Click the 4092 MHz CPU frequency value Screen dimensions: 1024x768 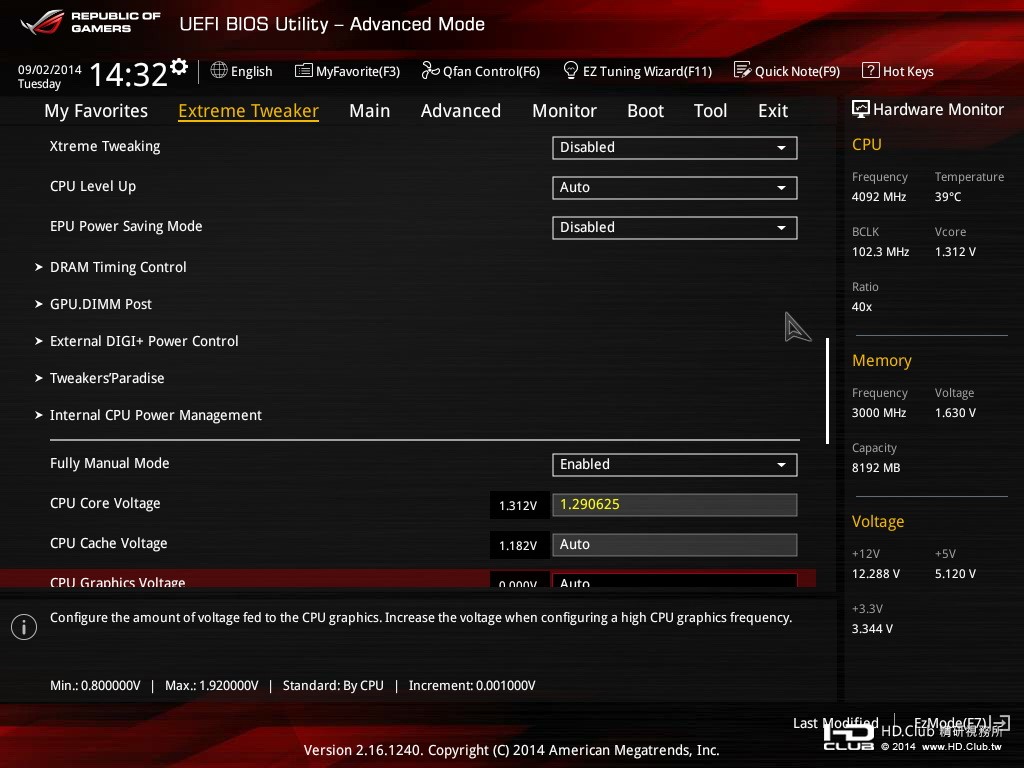point(879,197)
